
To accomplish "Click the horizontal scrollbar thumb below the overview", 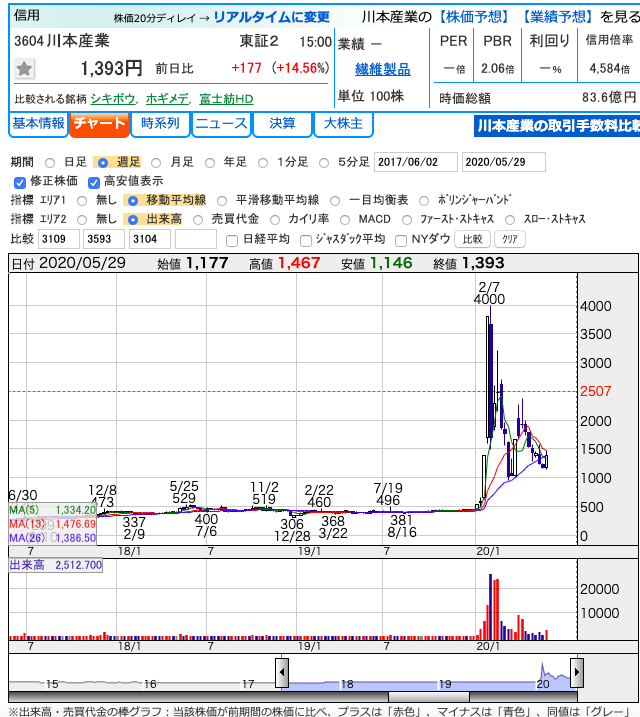I will click(x=429, y=696).
